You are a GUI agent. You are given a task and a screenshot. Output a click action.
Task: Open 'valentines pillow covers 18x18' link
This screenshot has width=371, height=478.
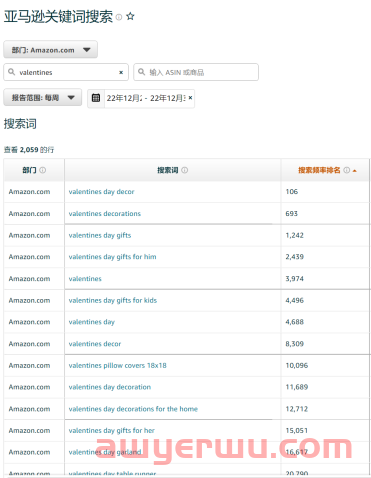pos(117,365)
